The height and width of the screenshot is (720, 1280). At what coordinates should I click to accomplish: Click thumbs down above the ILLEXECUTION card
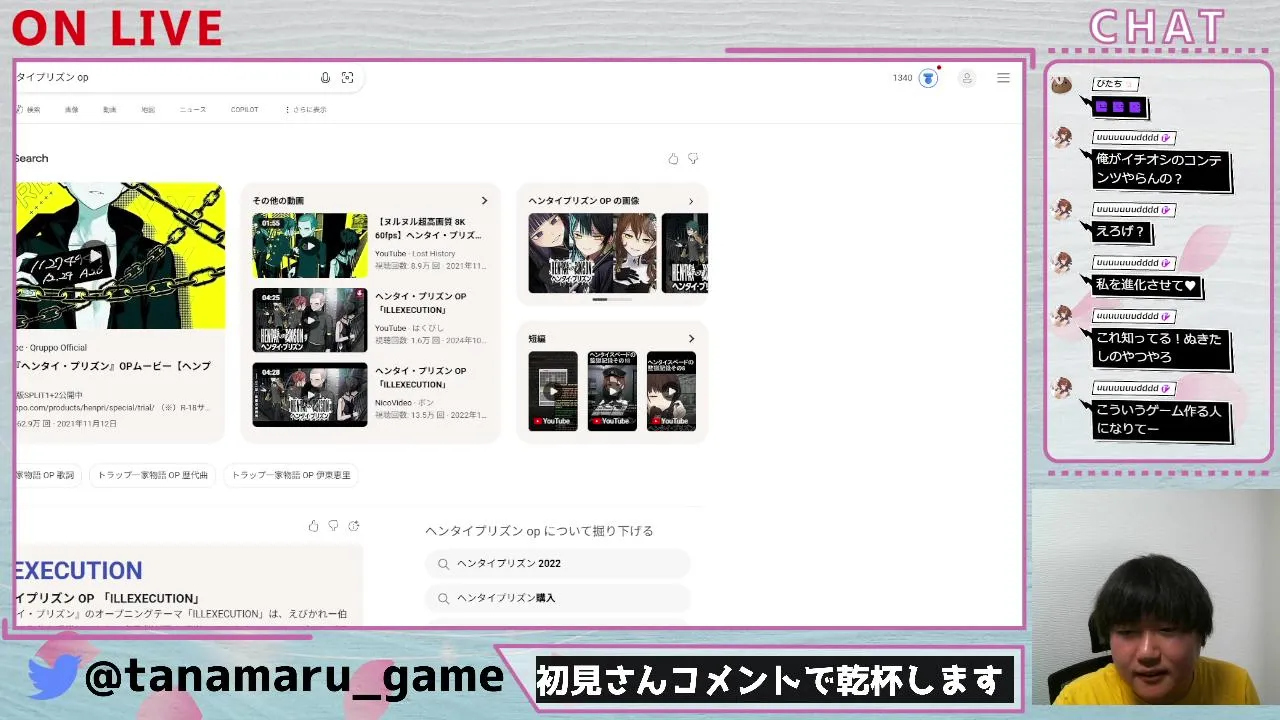[333, 526]
